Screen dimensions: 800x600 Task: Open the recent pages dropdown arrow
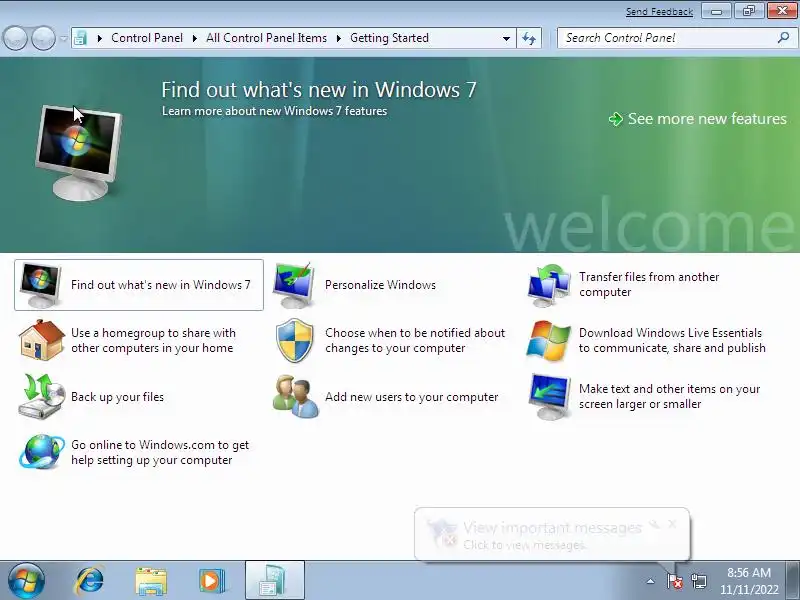tap(63, 38)
